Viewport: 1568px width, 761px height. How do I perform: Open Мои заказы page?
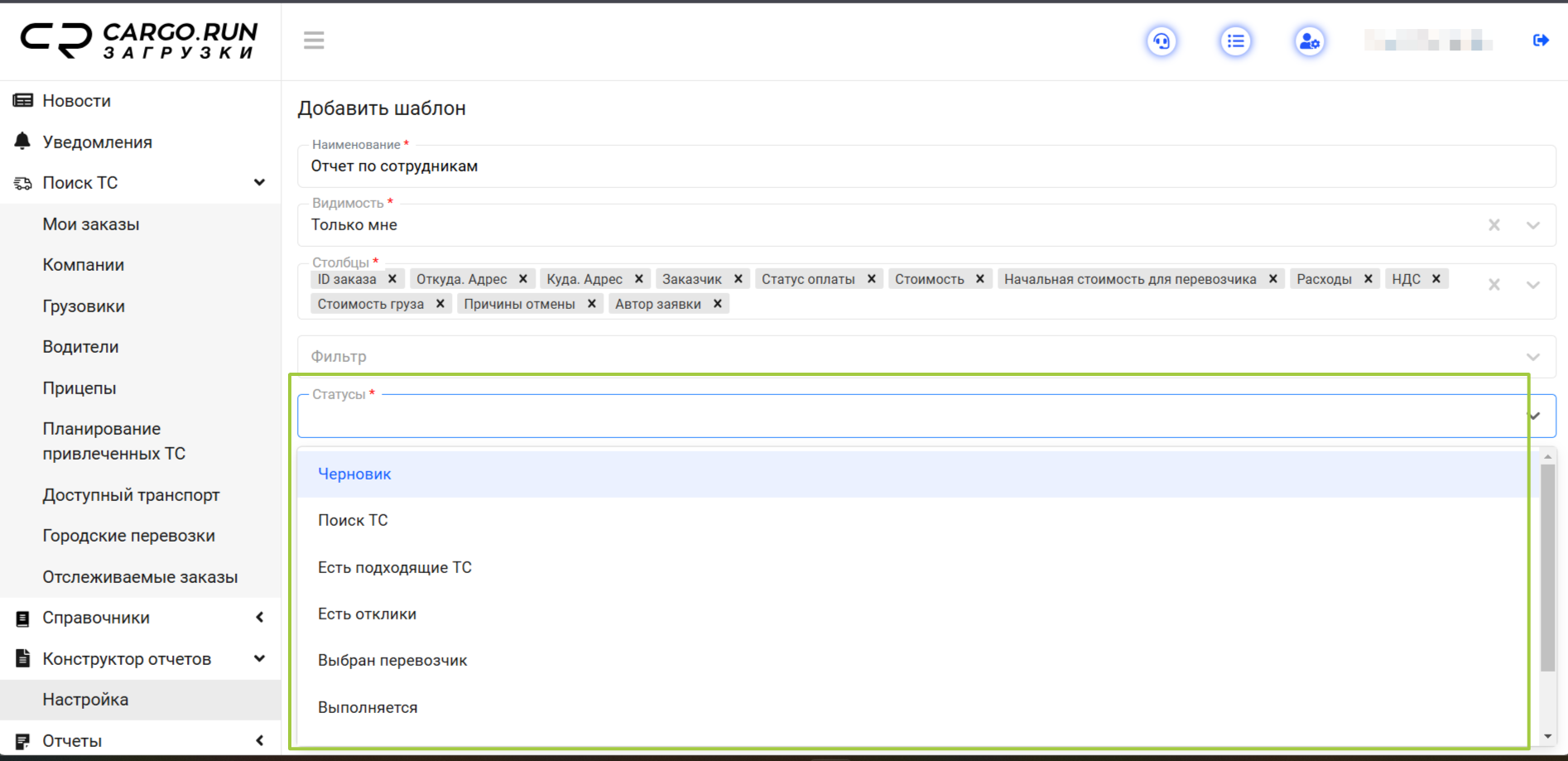pos(91,224)
